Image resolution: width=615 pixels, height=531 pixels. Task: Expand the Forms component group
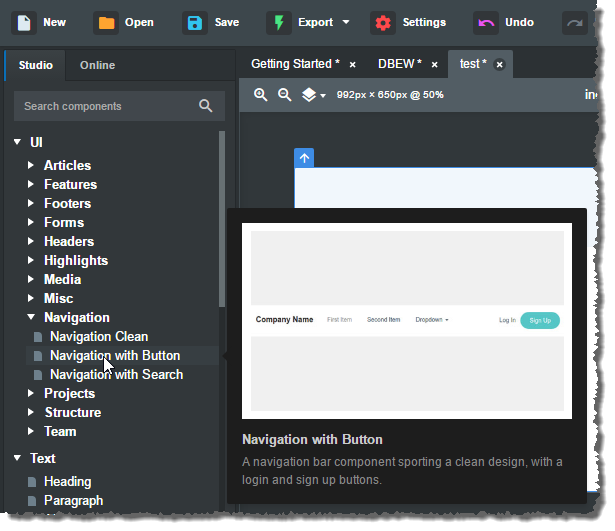coord(32,223)
